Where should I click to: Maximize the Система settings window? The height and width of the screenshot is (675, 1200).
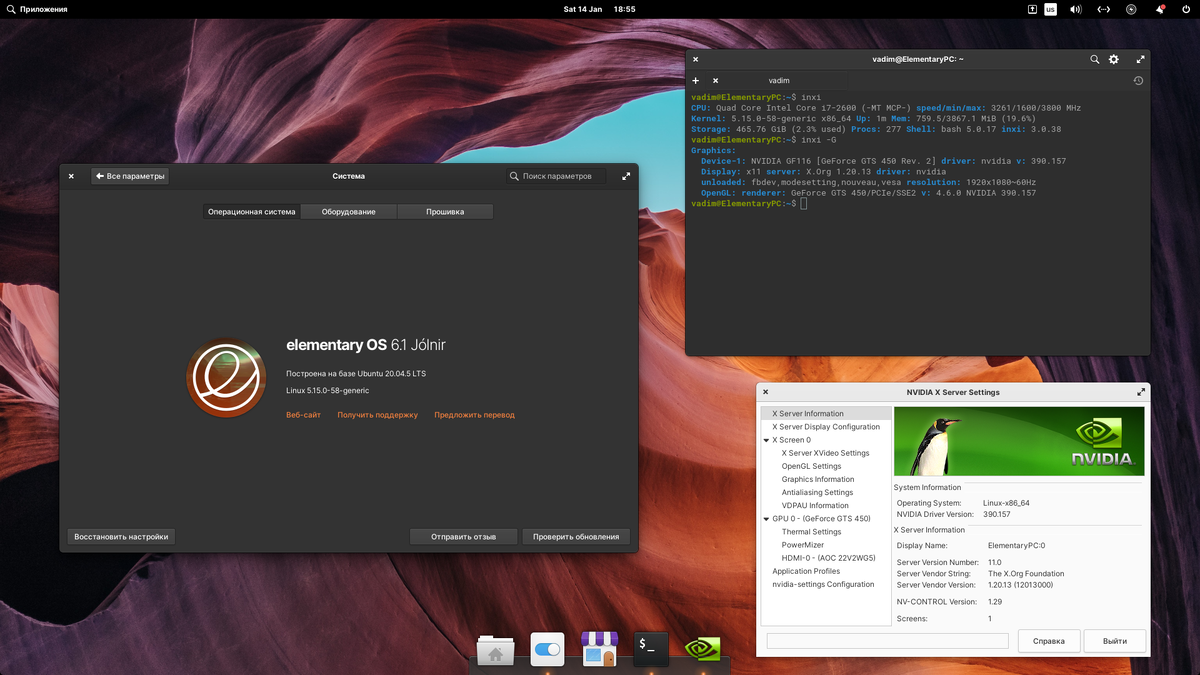point(626,176)
